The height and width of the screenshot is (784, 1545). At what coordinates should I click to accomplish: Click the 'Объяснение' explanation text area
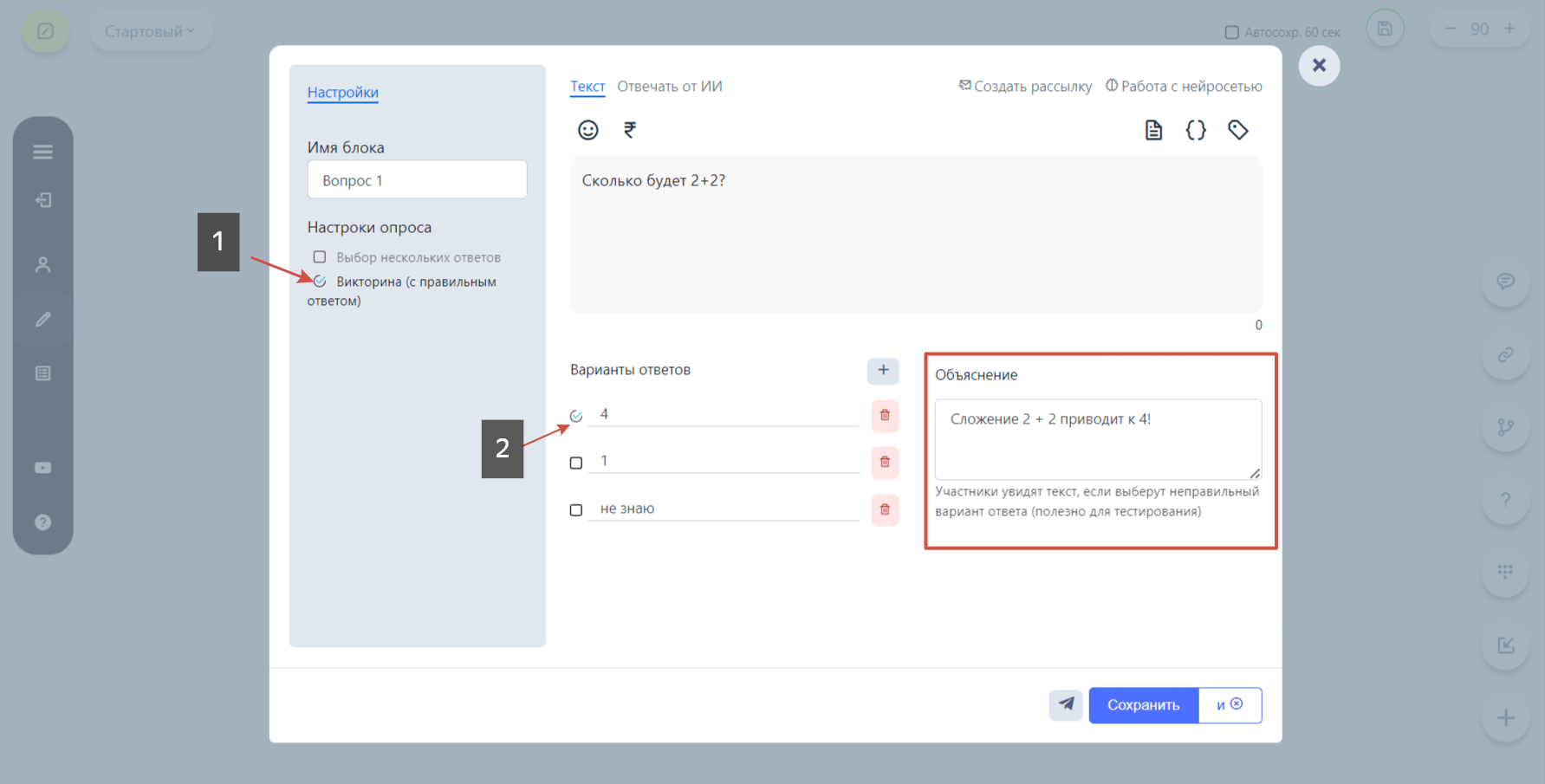pos(1098,439)
